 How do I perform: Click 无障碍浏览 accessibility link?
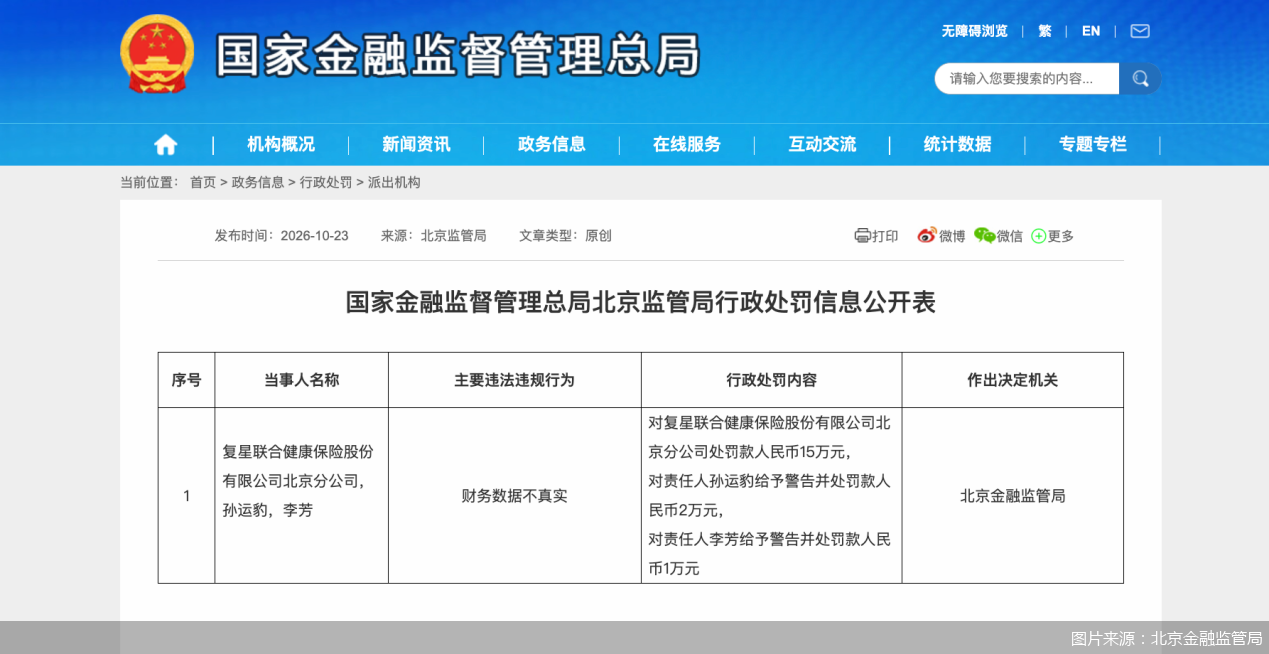coord(974,31)
